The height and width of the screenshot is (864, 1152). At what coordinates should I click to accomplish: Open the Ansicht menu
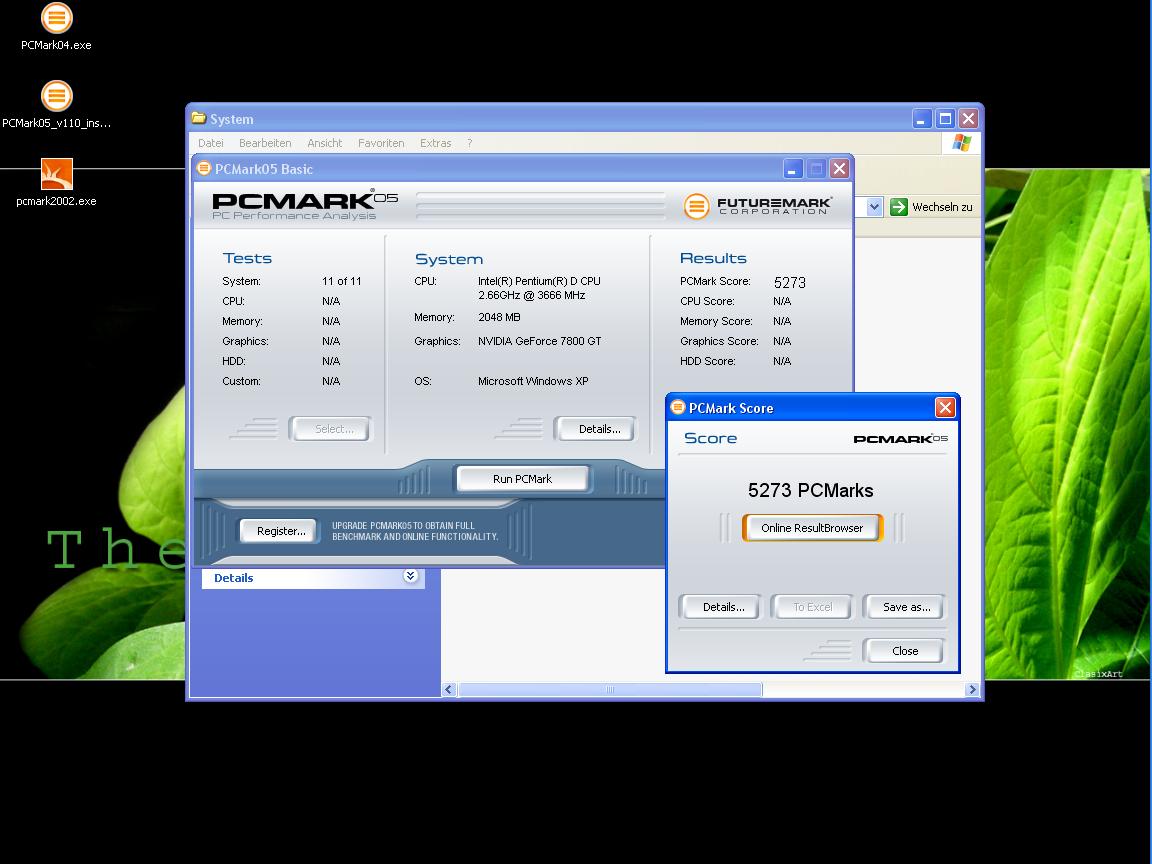click(x=325, y=143)
